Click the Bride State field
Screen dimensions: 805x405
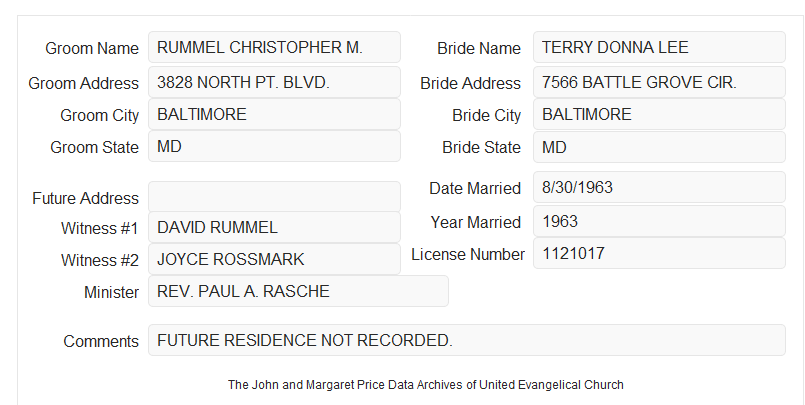659,147
